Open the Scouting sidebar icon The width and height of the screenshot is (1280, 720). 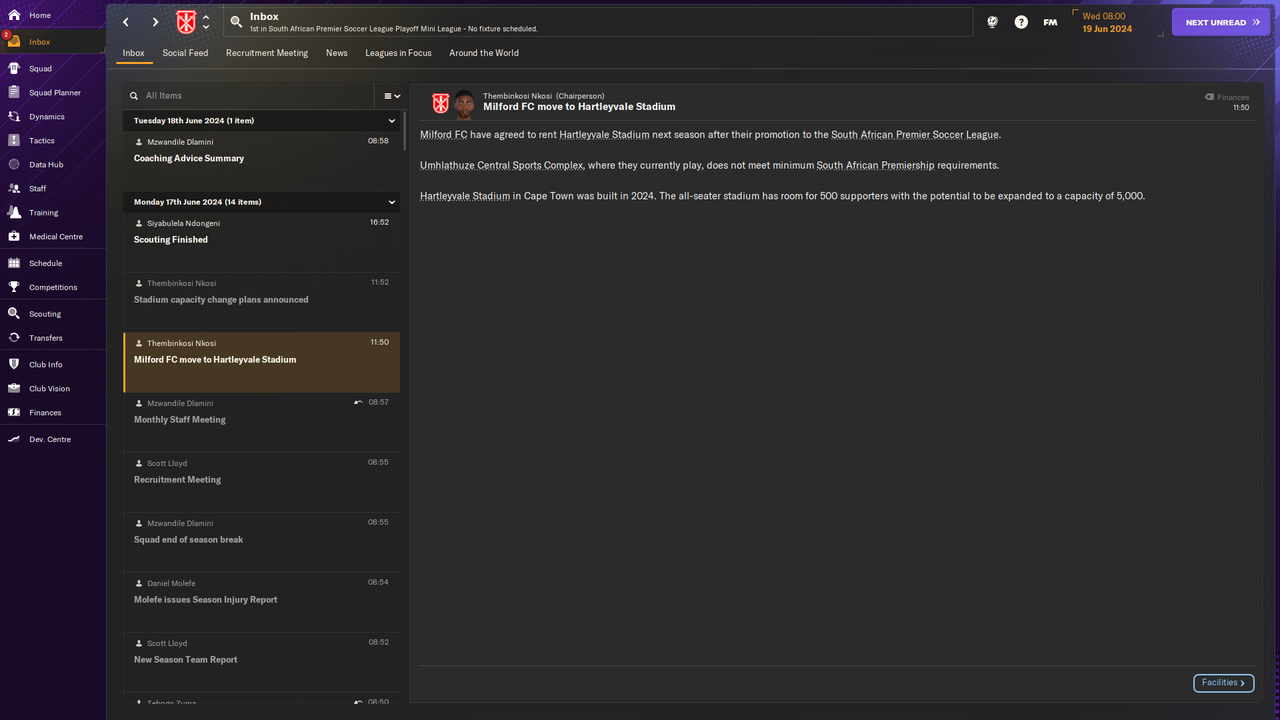tap(14, 313)
